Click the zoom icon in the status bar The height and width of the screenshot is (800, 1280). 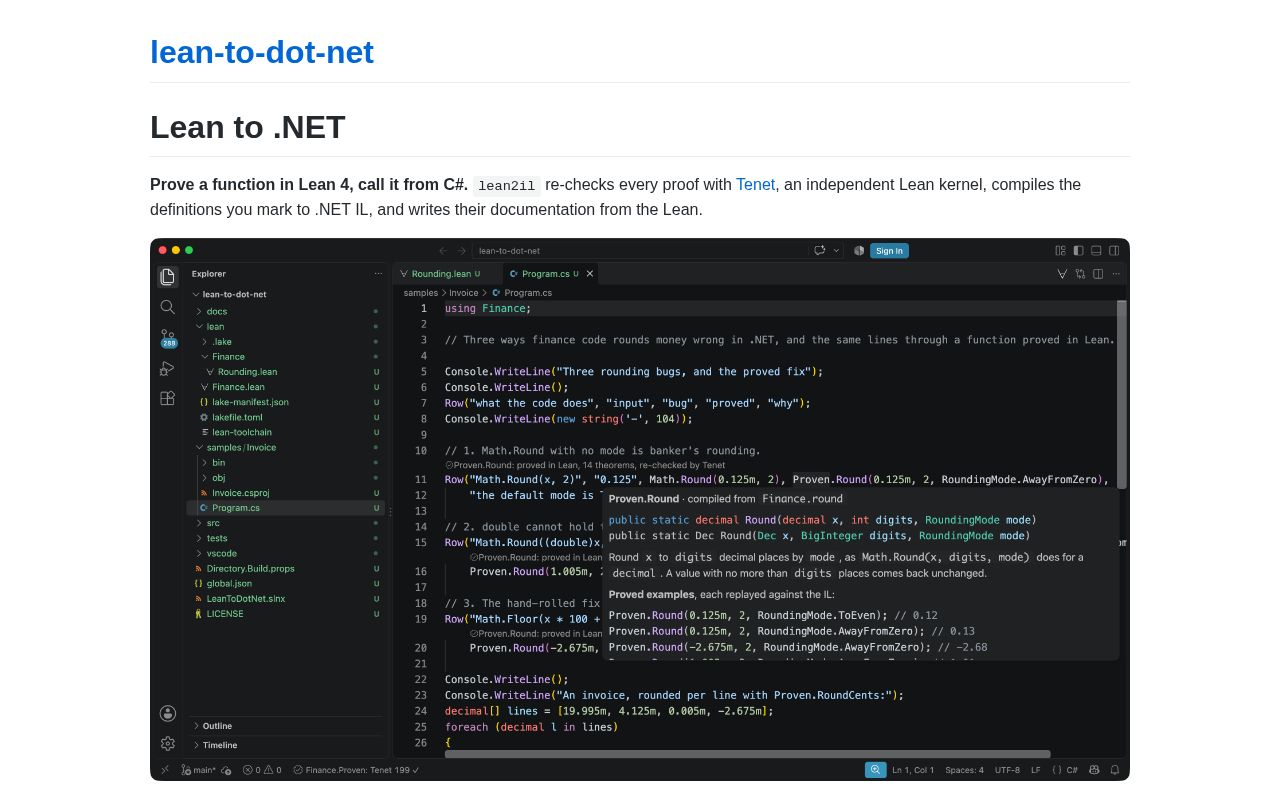point(876,770)
